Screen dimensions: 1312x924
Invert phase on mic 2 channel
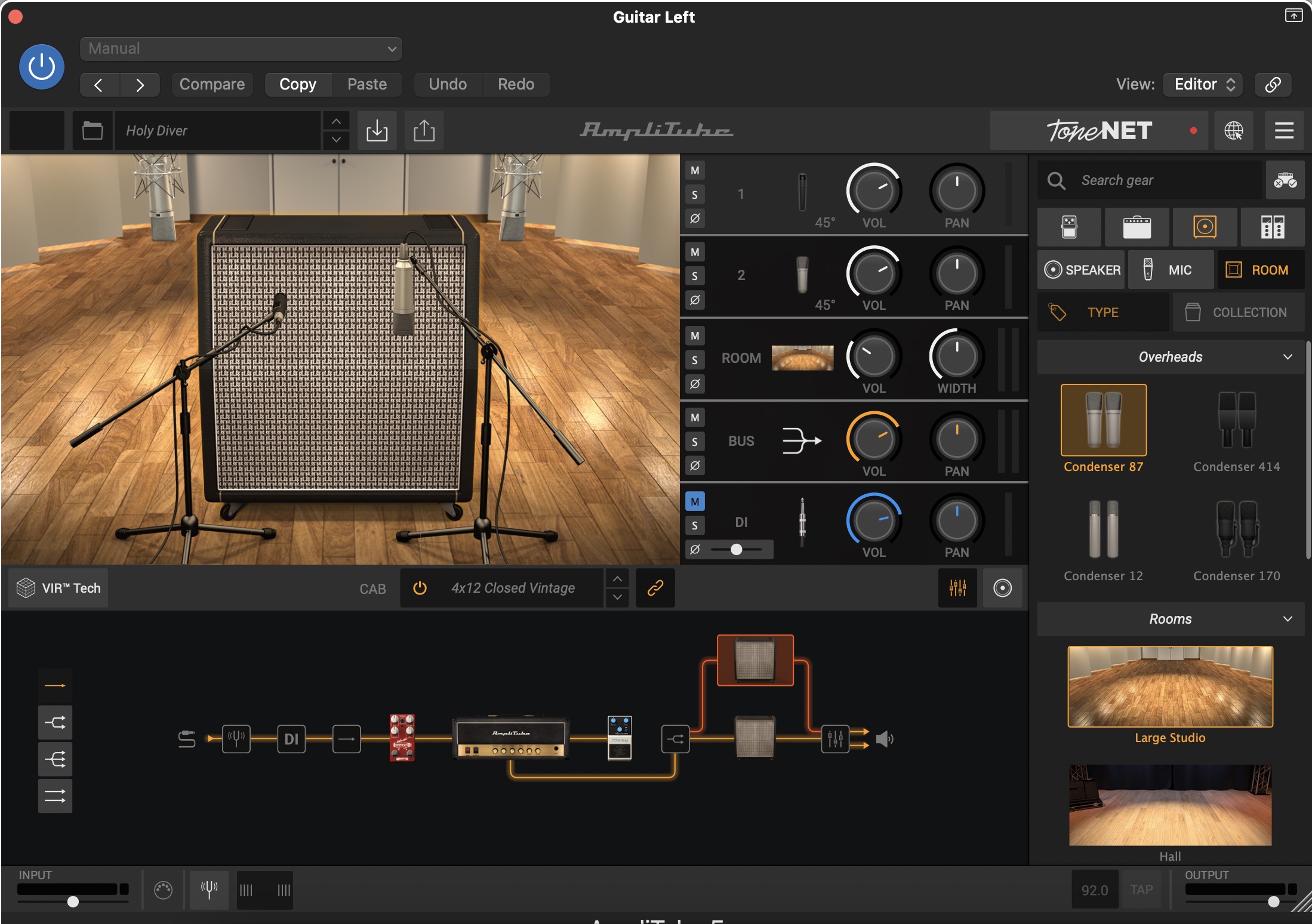(x=695, y=300)
